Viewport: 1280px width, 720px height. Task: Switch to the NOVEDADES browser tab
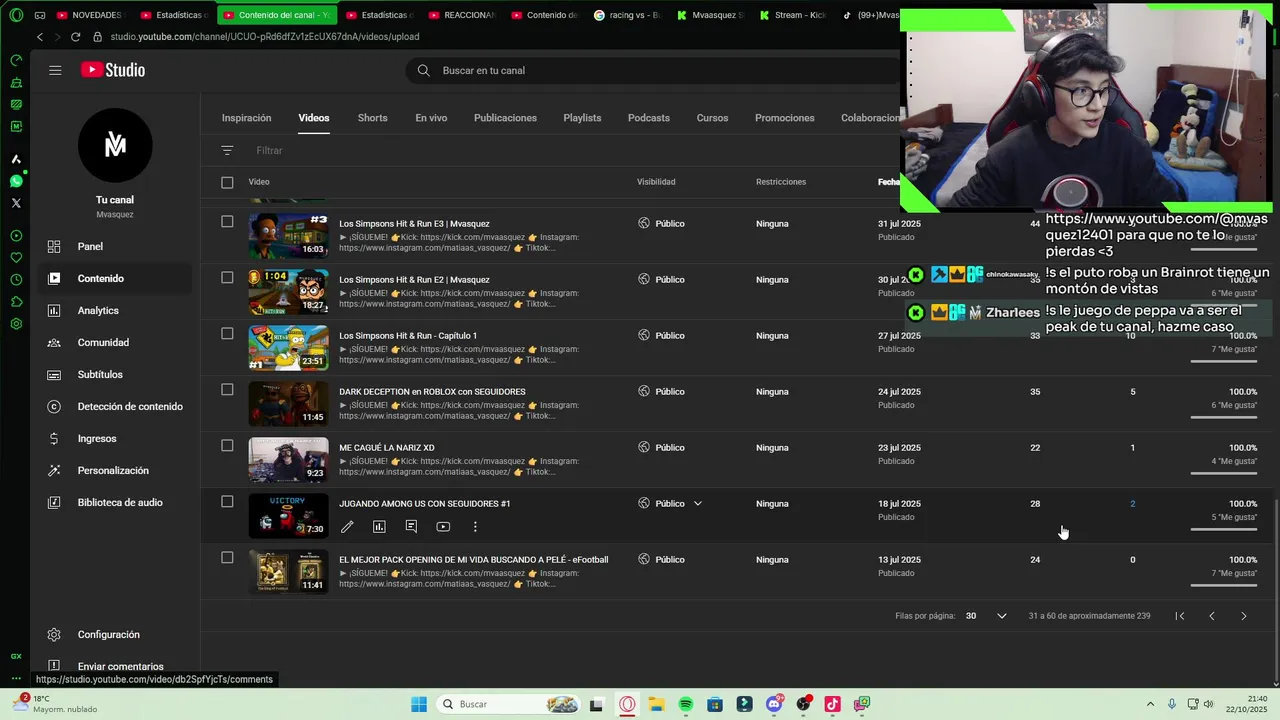pos(90,15)
